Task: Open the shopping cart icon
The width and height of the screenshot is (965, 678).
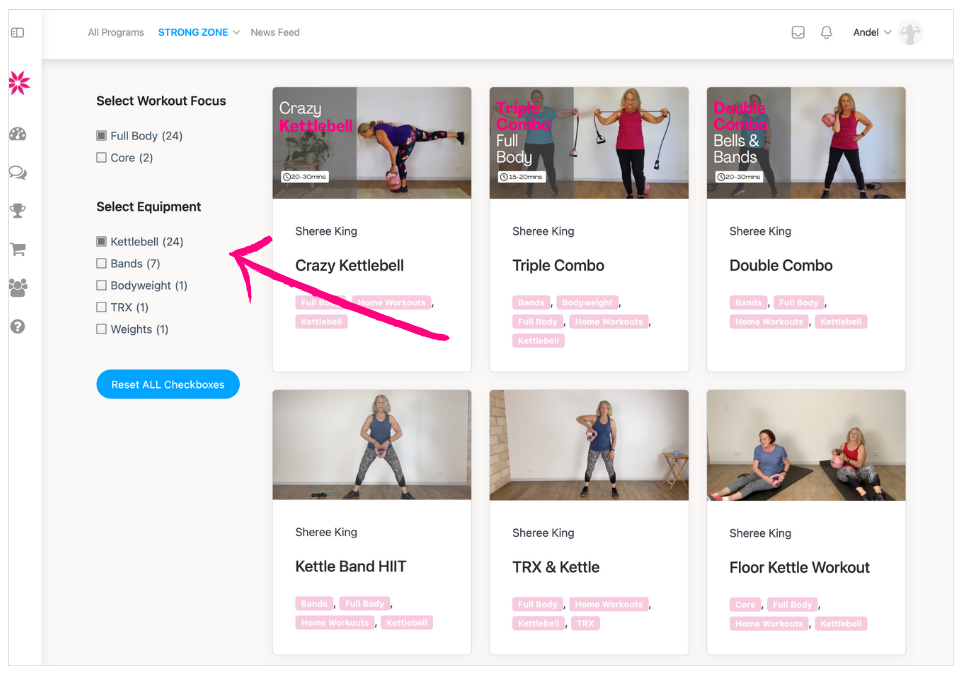Action: pos(17,249)
